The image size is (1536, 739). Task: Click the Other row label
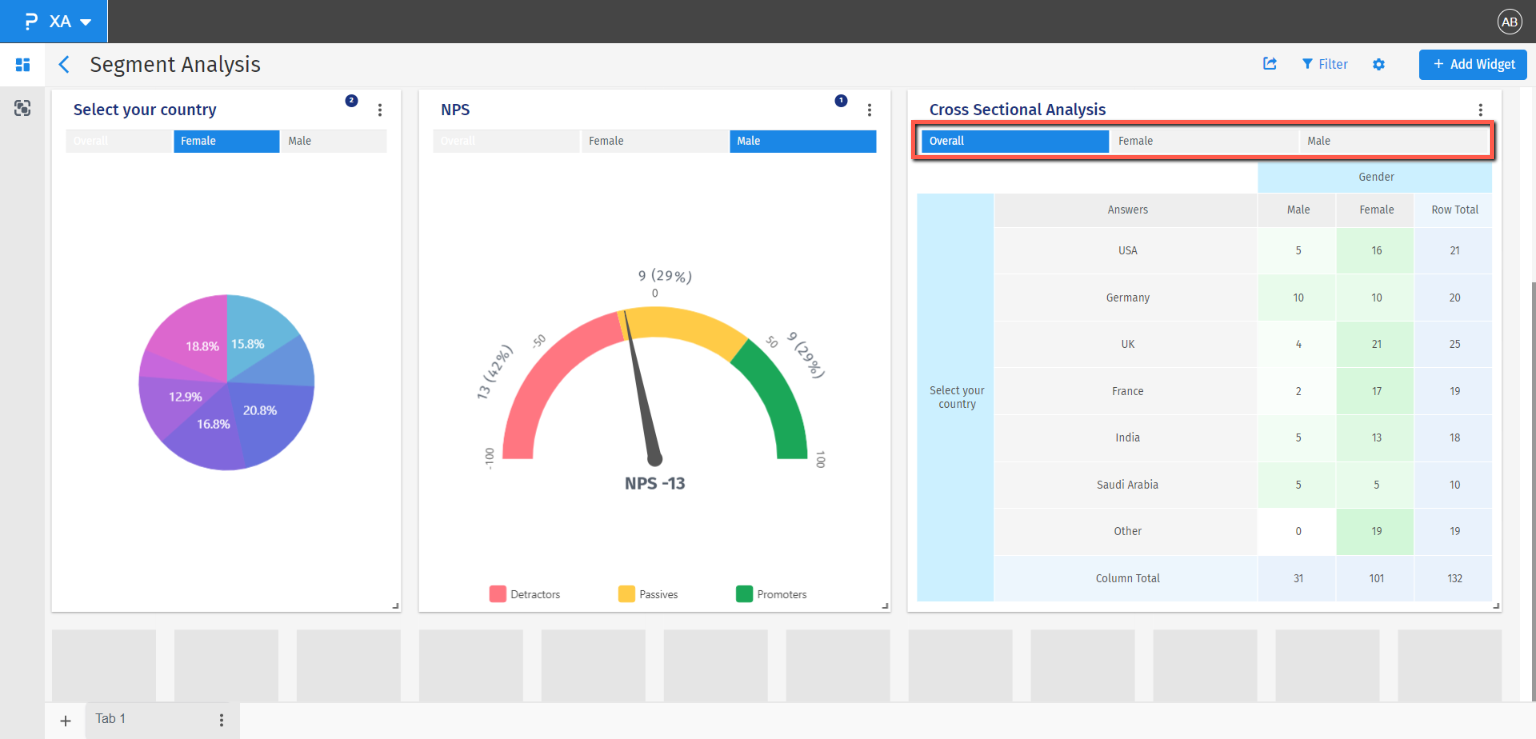coord(1127,531)
